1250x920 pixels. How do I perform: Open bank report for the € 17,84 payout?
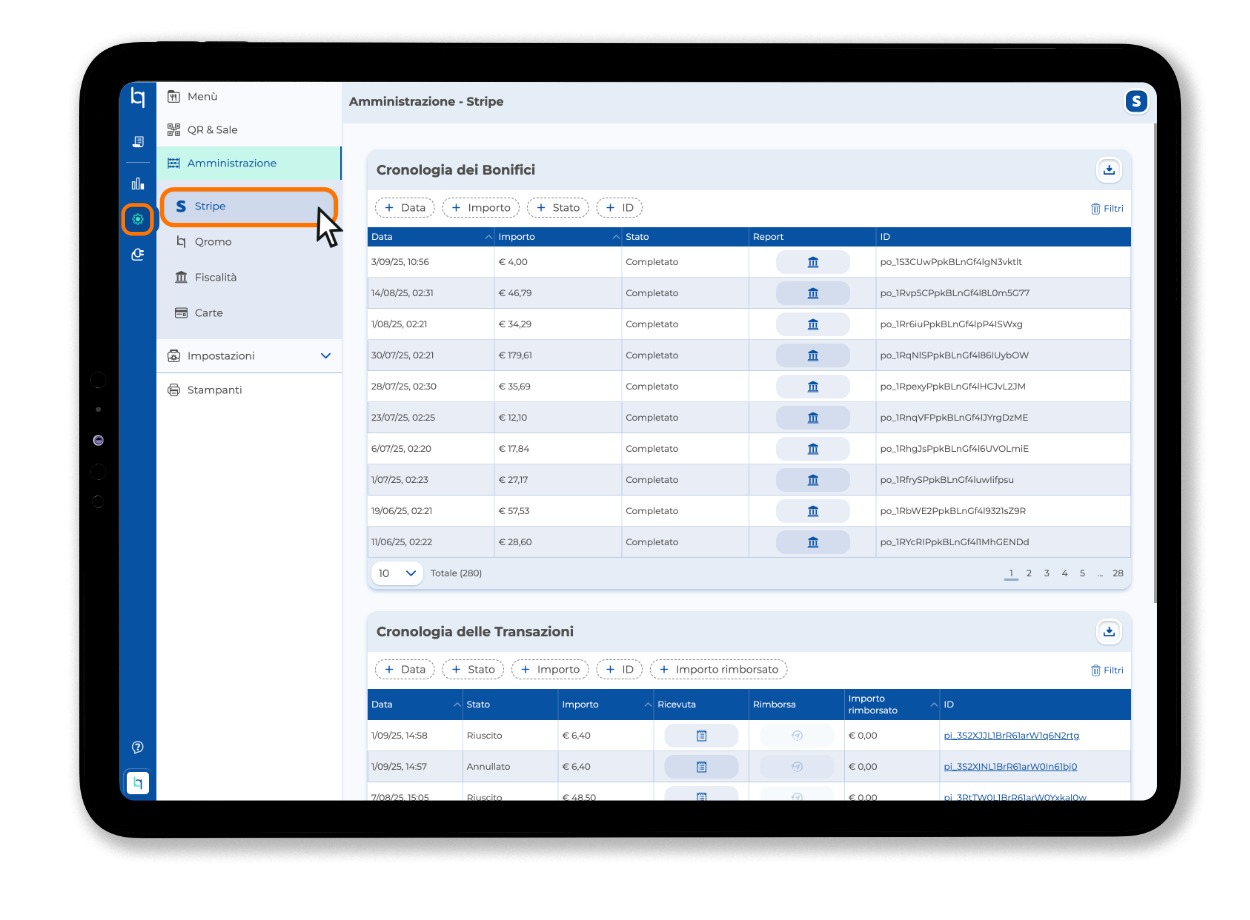[813, 448]
